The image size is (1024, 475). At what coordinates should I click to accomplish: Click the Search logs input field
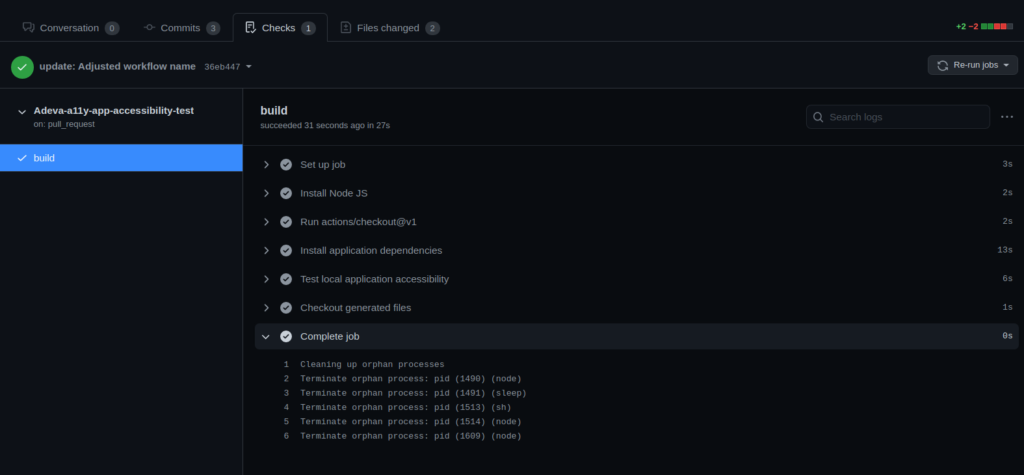(897, 117)
